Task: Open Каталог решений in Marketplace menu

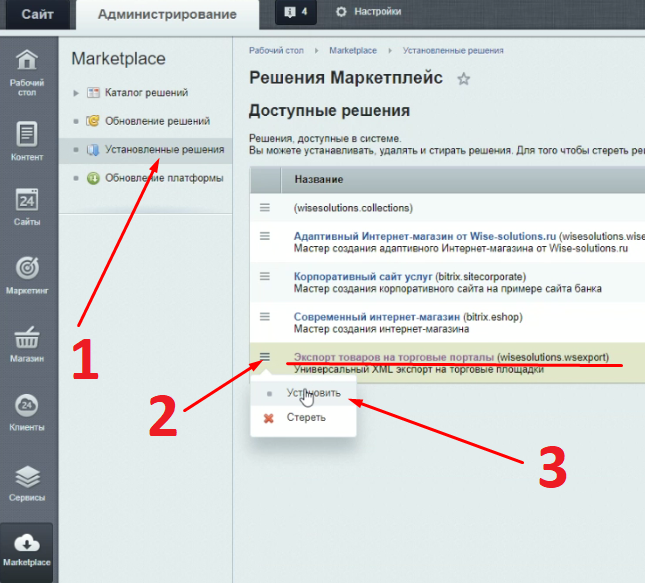Action: click(x=146, y=93)
